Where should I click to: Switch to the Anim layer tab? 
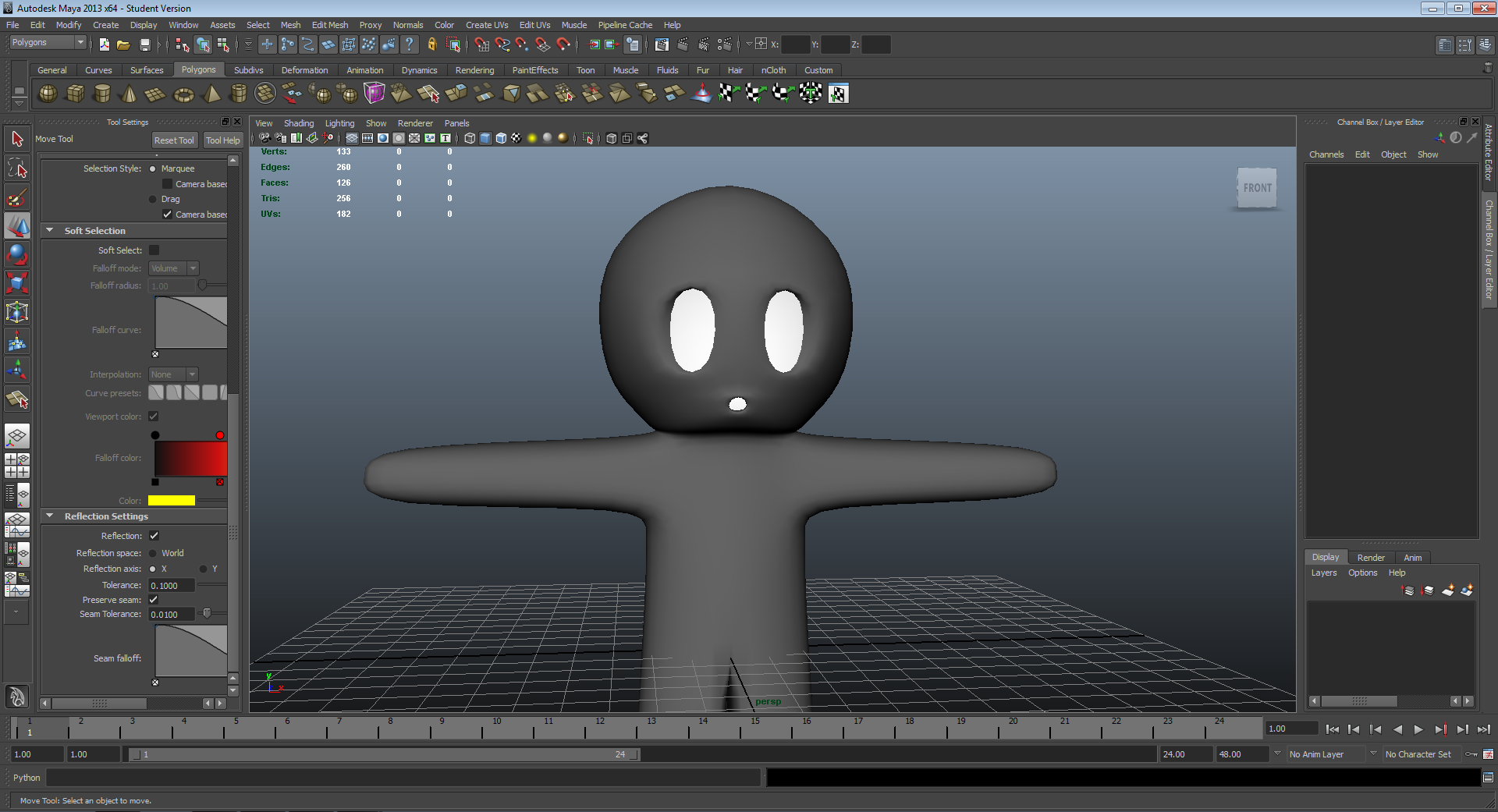(1413, 558)
